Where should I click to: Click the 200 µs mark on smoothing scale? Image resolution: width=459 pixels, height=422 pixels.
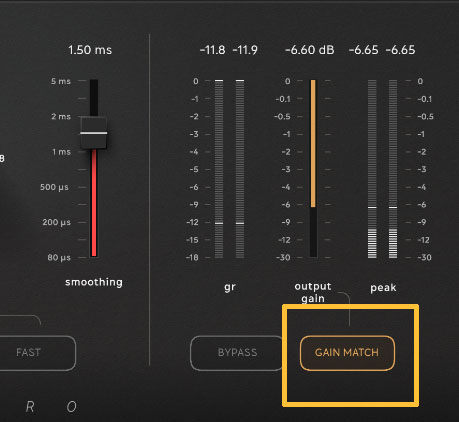[56, 222]
